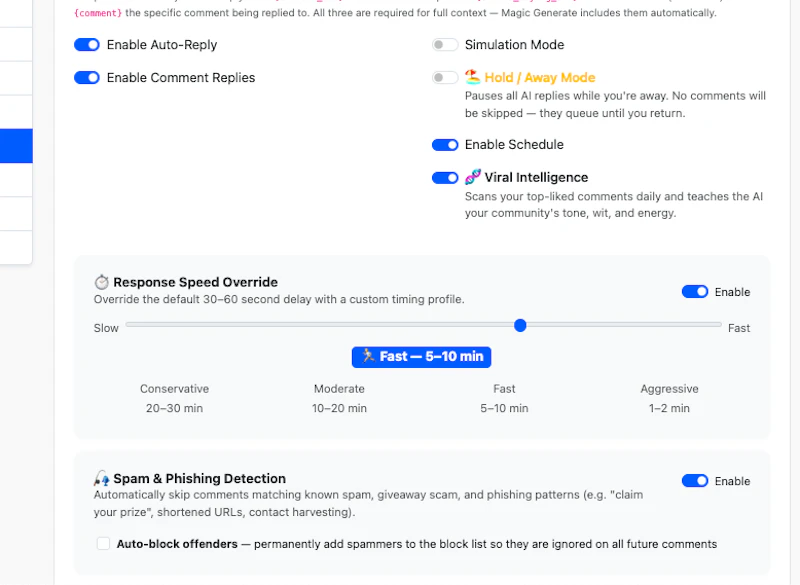The image size is (800, 585).
Task: Click the response speed slider handle
Action: click(x=520, y=325)
